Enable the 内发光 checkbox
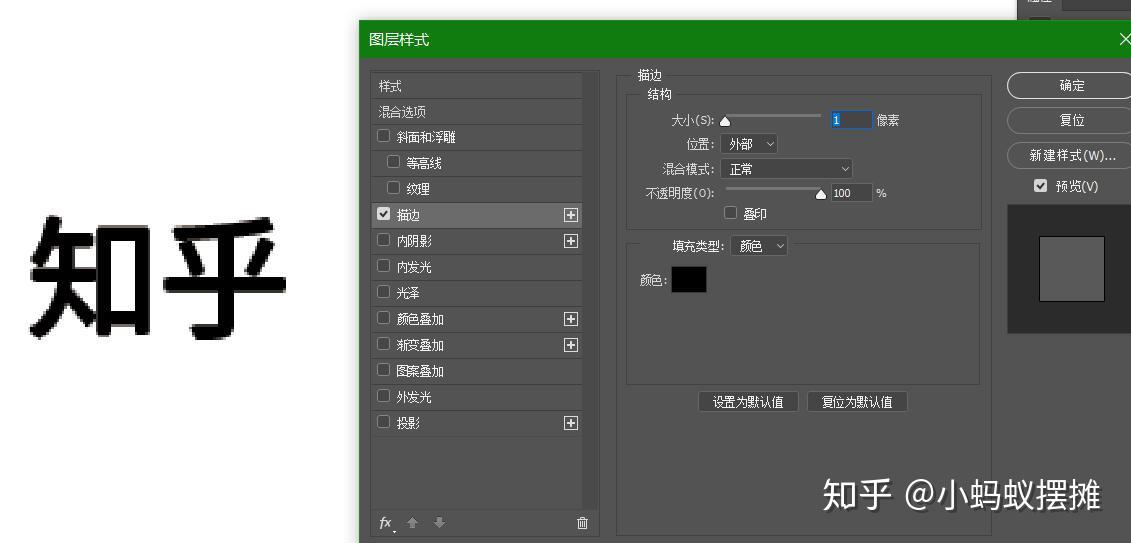This screenshot has width=1131, height=543. [384, 266]
